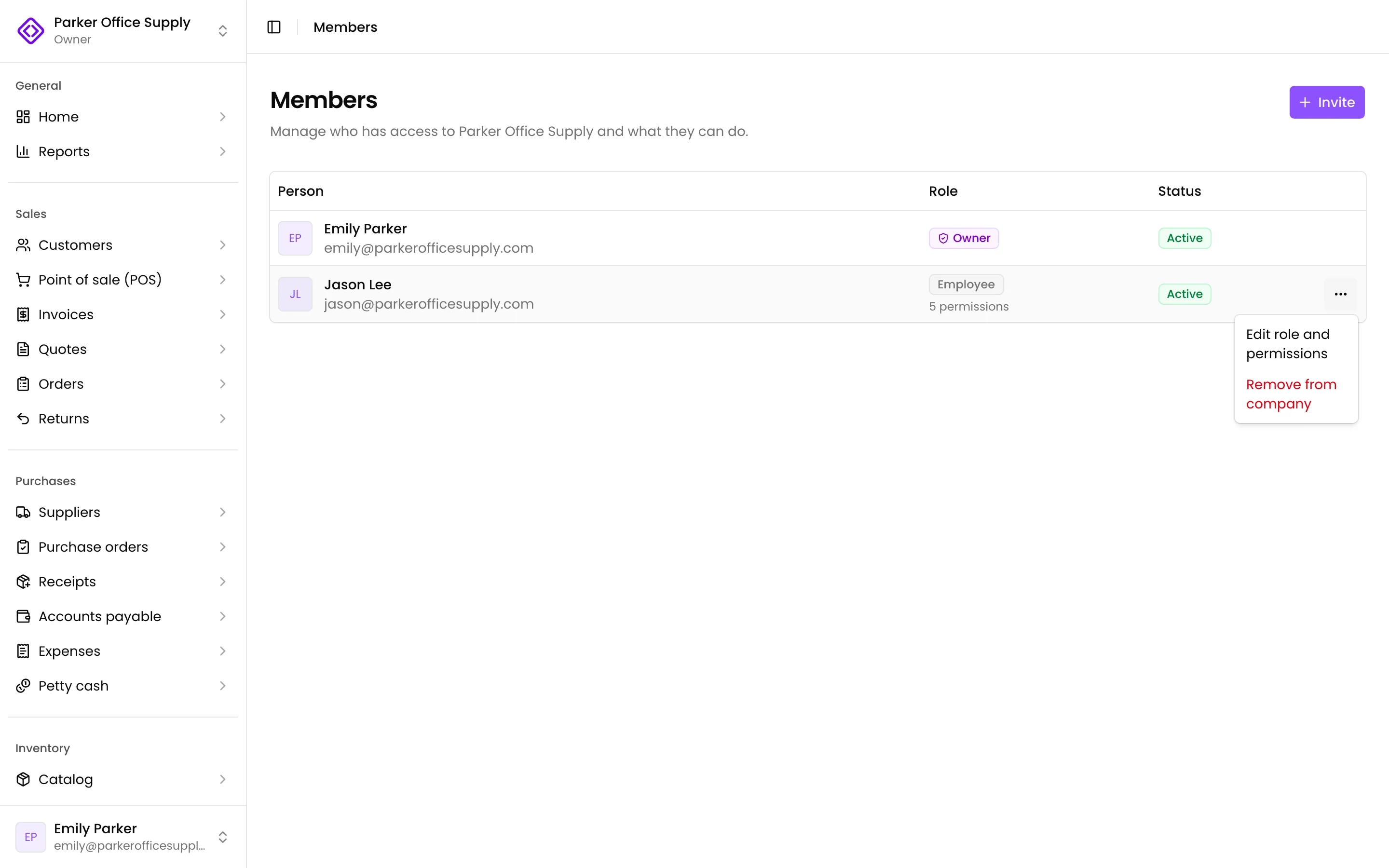Click the Jason Lee name
Screen dimensions: 1389x868
click(357, 285)
